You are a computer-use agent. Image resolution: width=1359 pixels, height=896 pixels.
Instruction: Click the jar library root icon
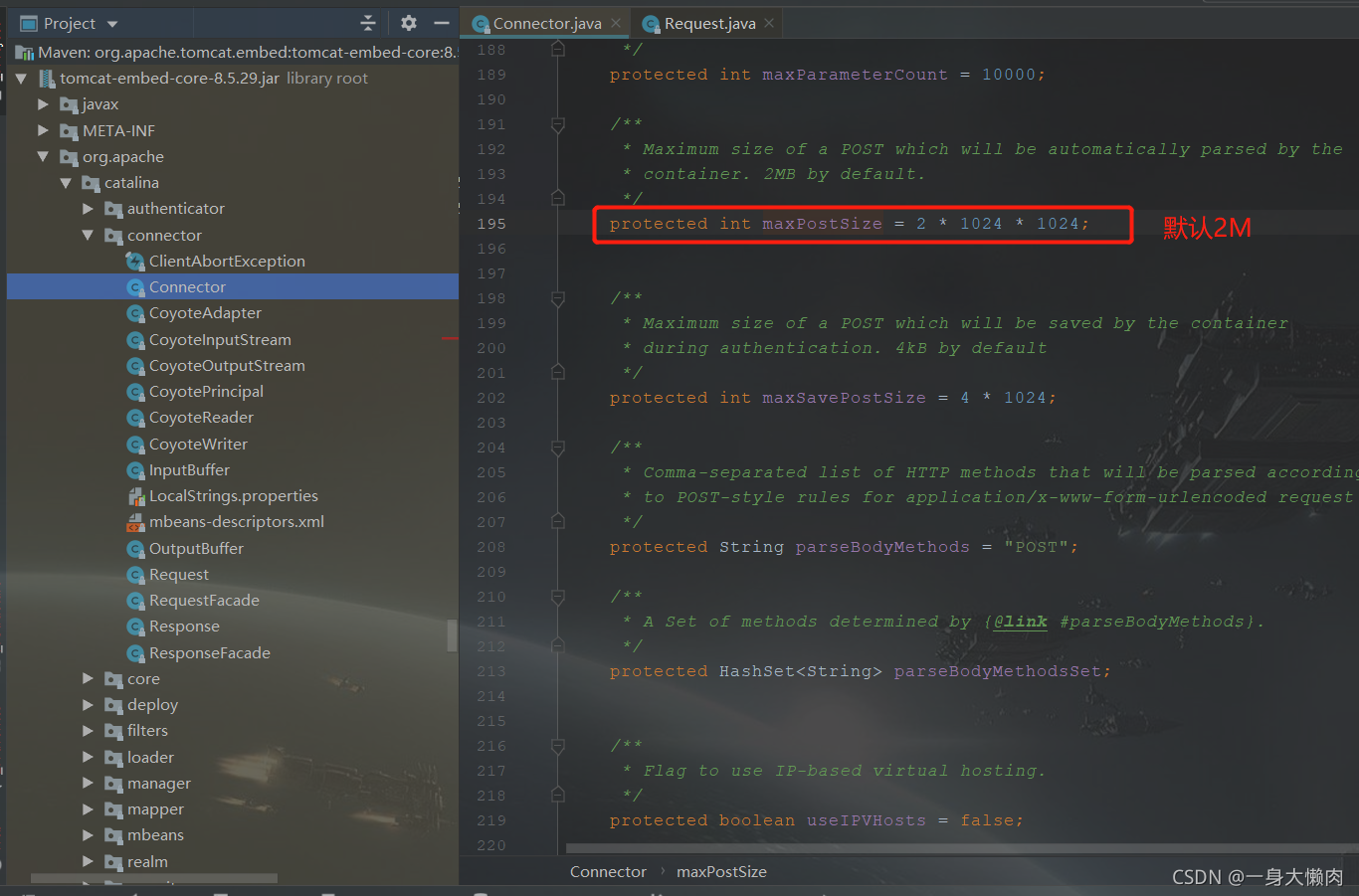coord(47,78)
